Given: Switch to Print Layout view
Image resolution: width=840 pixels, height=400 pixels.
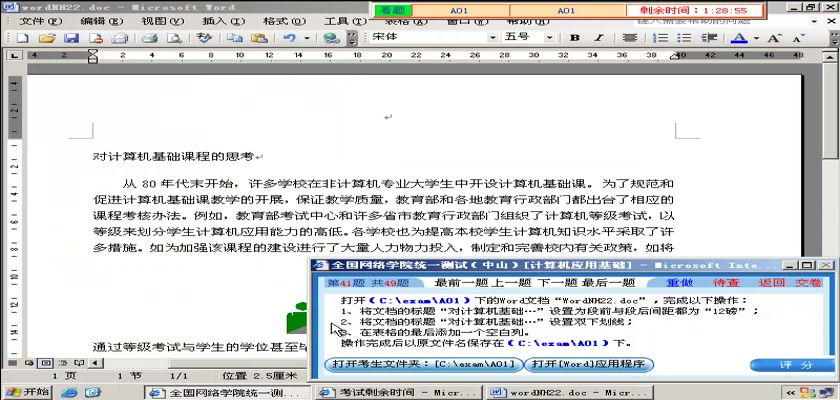Looking at the screenshot, I should click(x=46, y=363).
